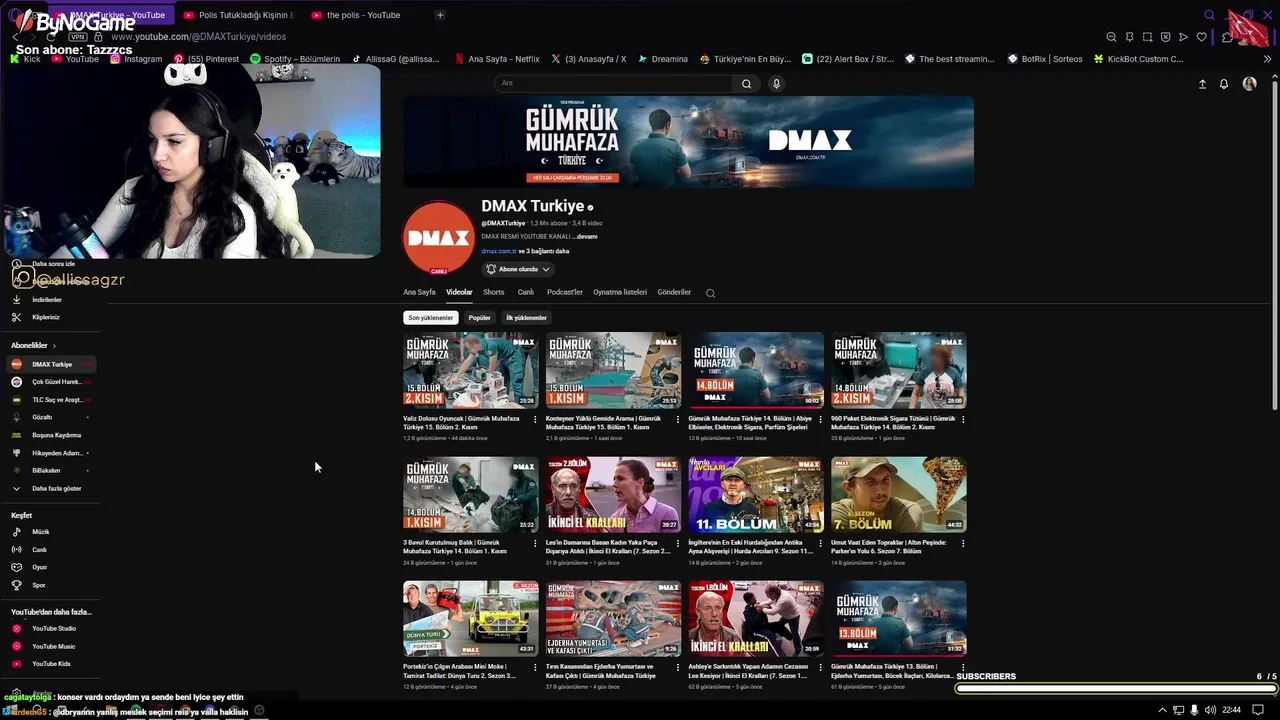Select the Son yüklenenler filter chip

click(430, 318)
